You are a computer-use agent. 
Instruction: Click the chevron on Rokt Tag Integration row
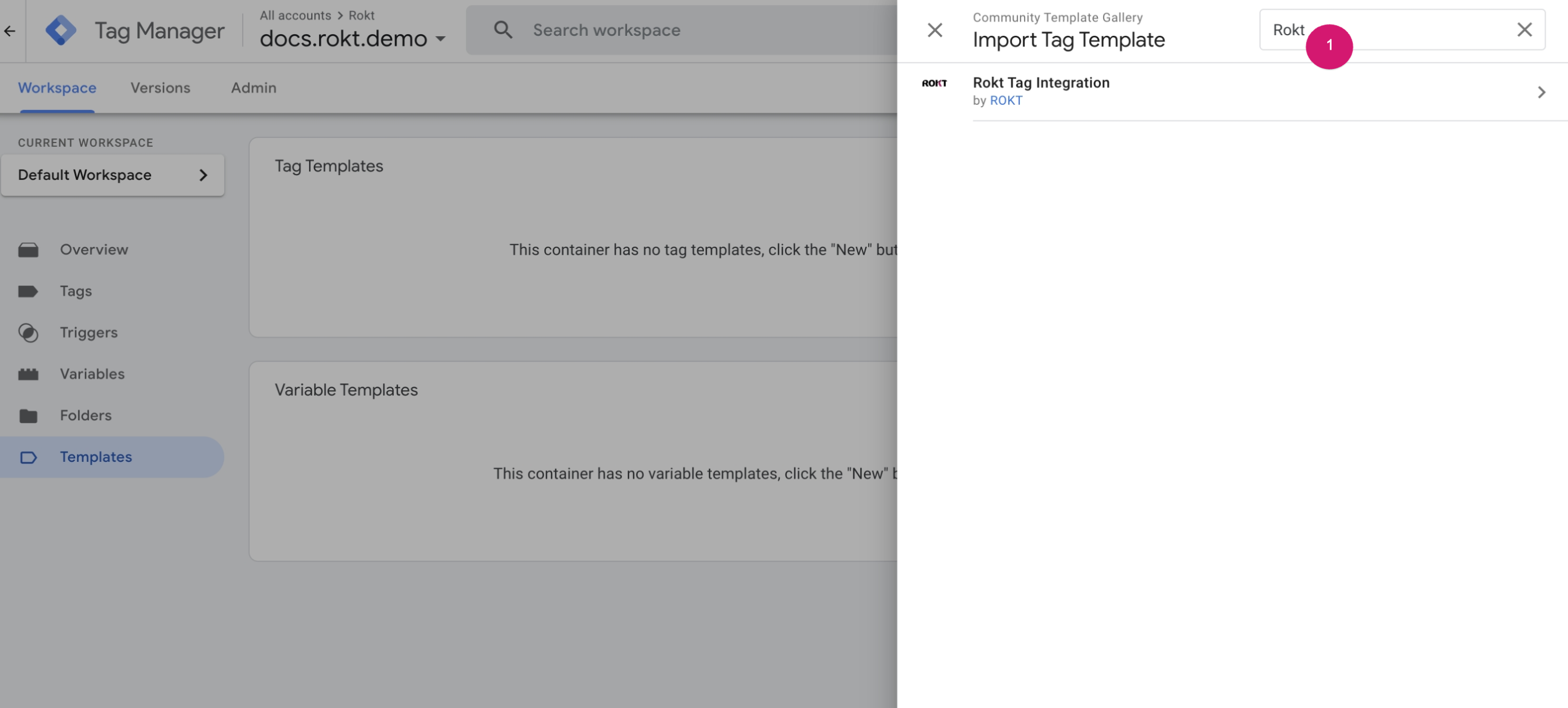point(1541,92)
